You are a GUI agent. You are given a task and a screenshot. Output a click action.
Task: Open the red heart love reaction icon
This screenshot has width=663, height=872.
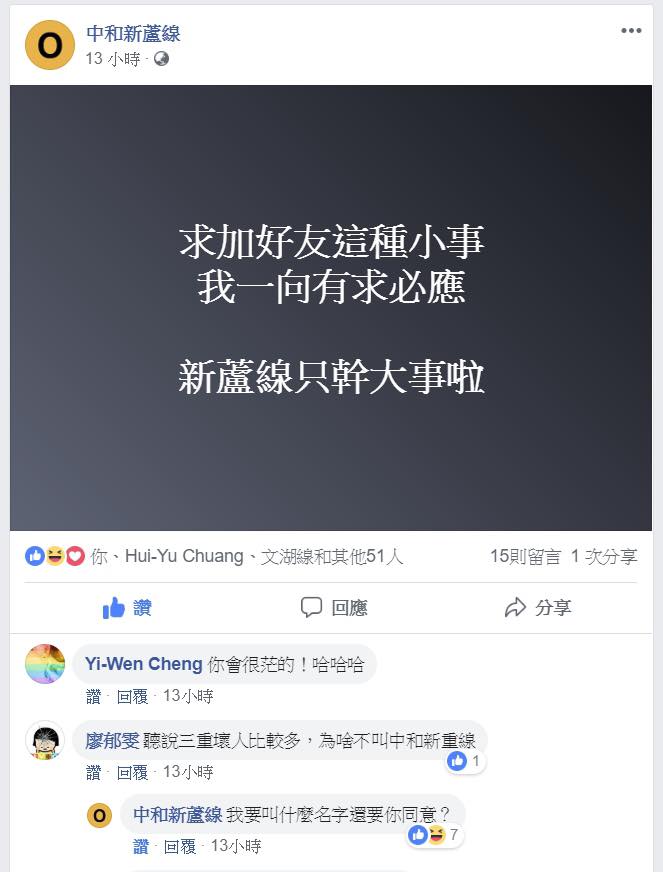point(75,556)
